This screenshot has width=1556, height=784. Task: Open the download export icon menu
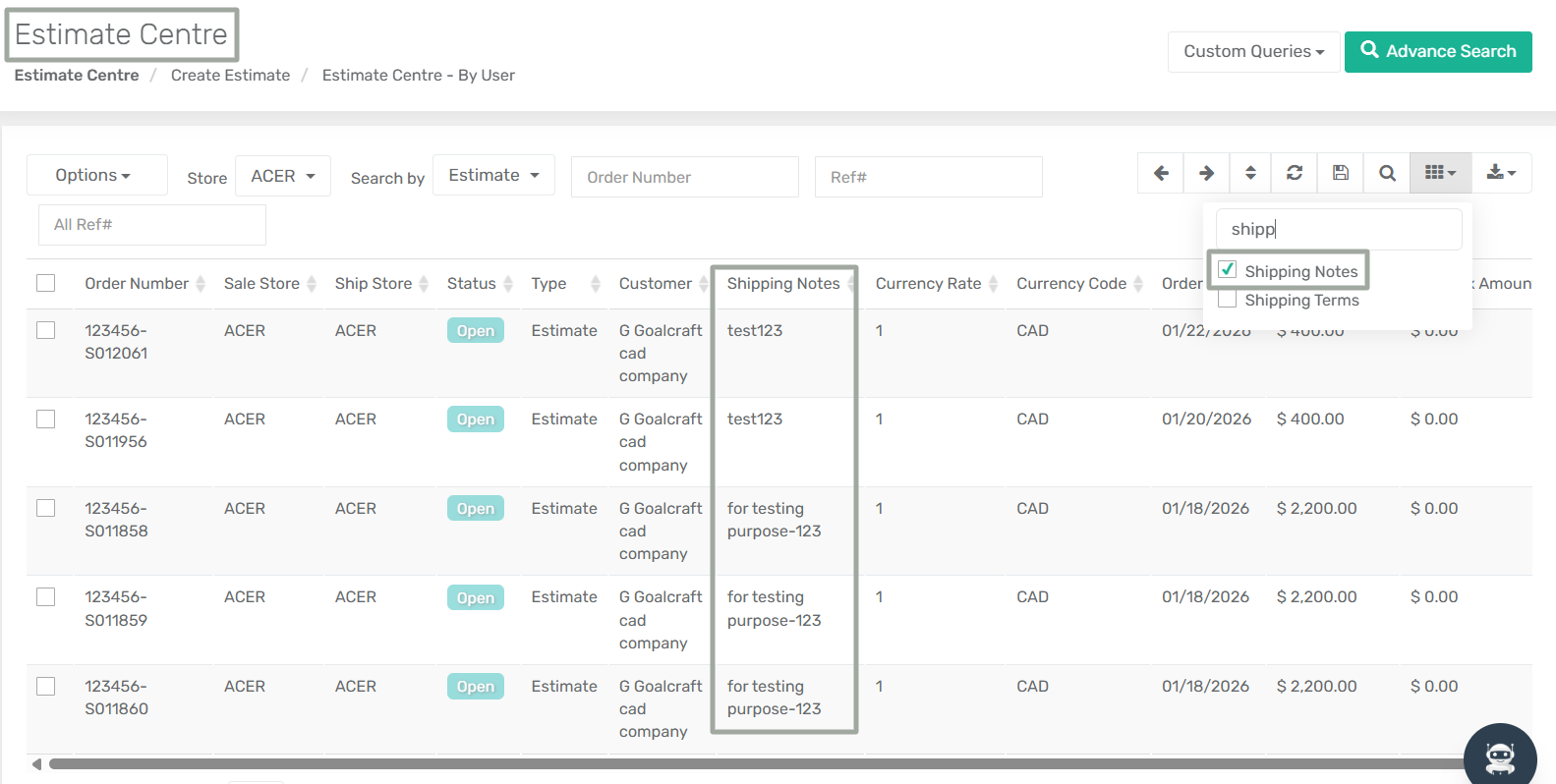(x=1501, y=173)
